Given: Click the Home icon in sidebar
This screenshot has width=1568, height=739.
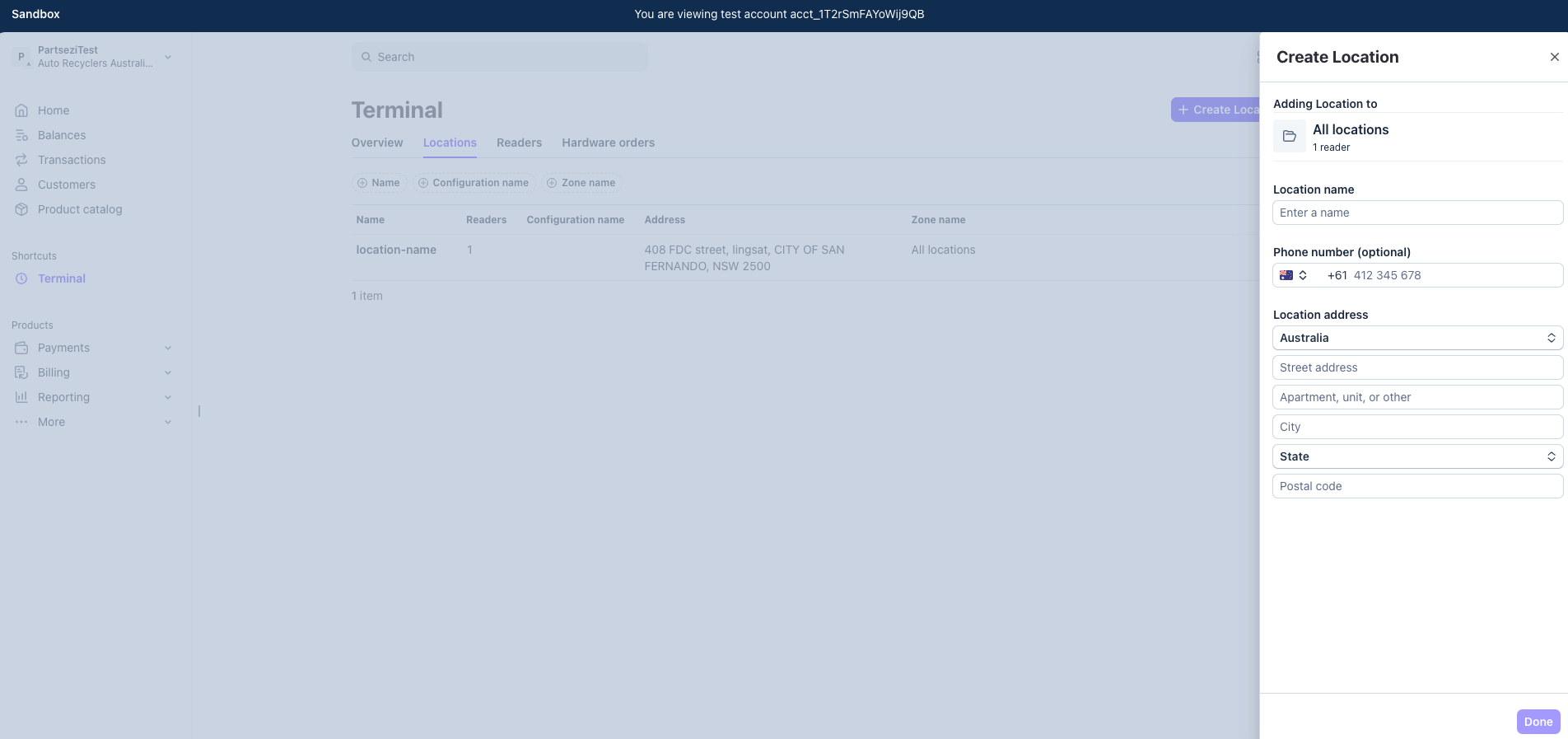Looking at the screenshot, I should [21, 110].
